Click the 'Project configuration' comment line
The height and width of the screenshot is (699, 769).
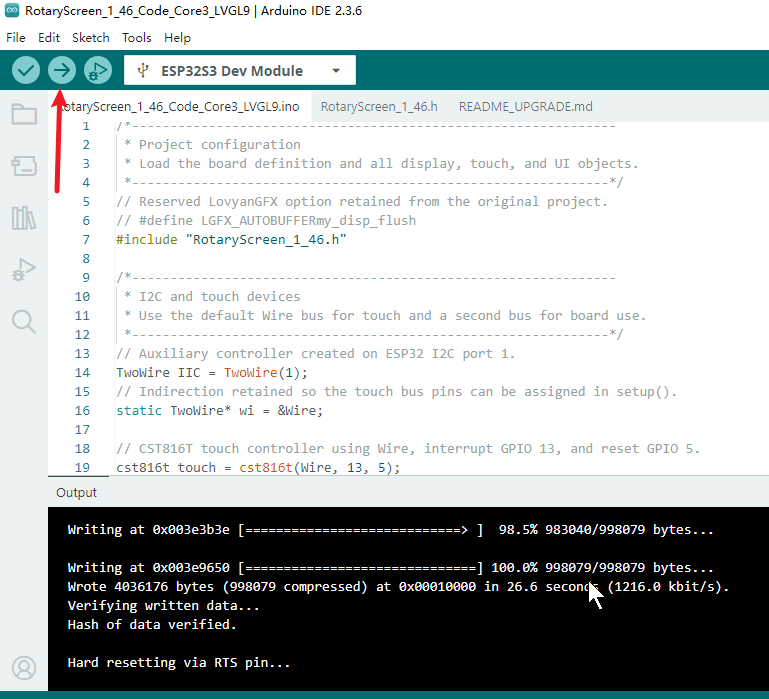(212, 145)
